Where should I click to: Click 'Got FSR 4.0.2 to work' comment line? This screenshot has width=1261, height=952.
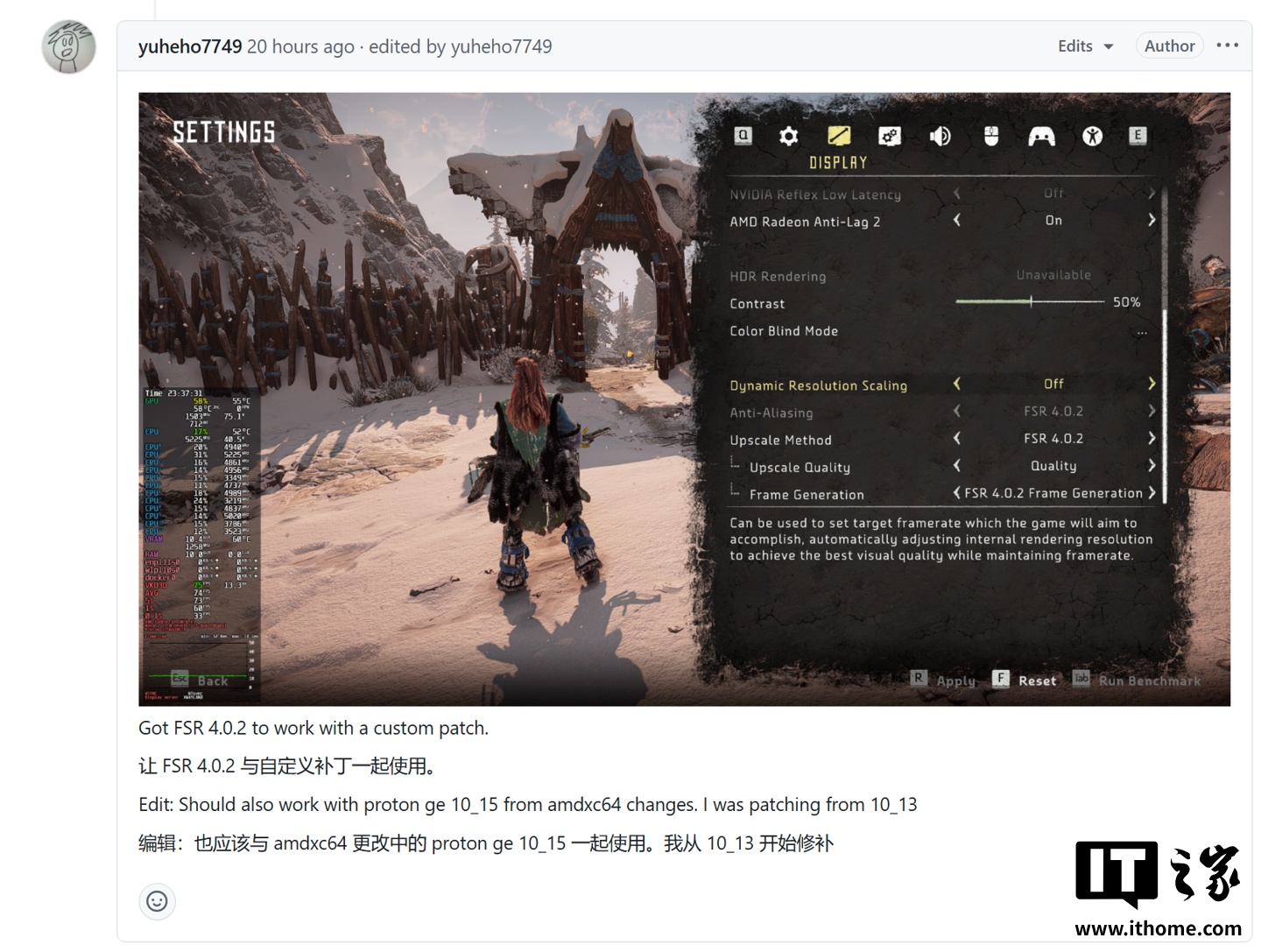(x=313, y=728)
